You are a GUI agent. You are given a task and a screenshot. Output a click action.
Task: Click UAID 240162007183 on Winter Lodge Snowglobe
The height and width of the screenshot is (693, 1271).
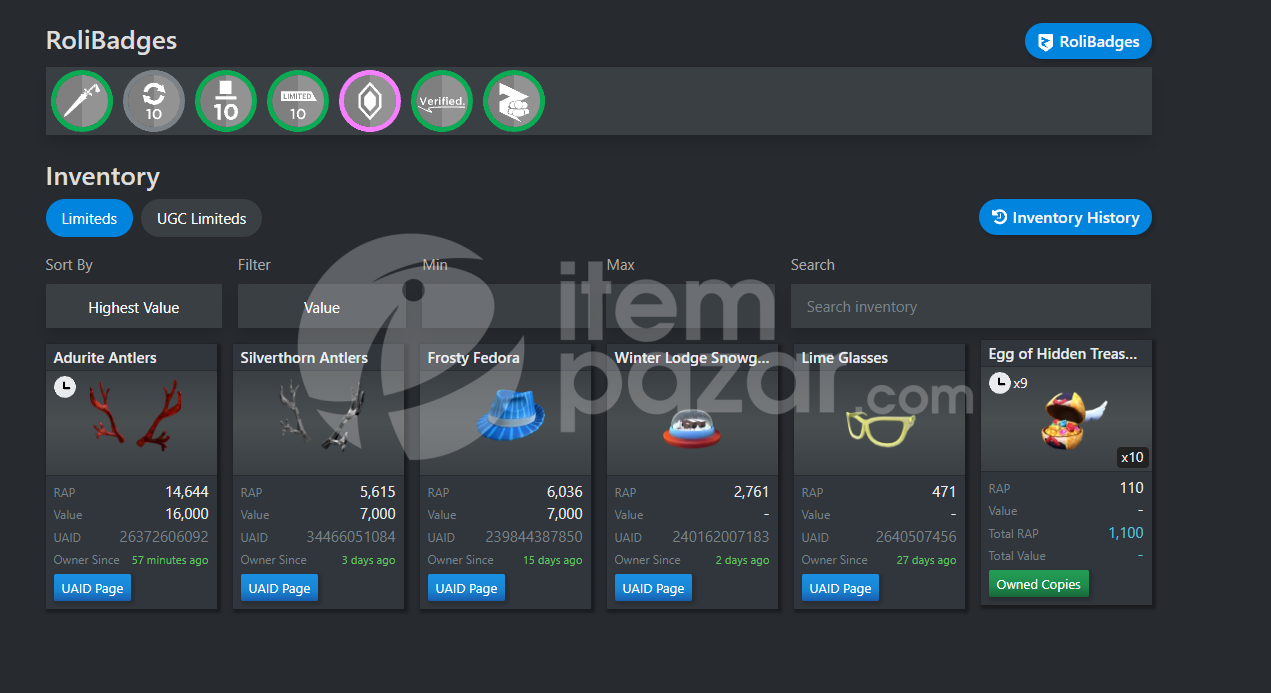coord(721,537)
